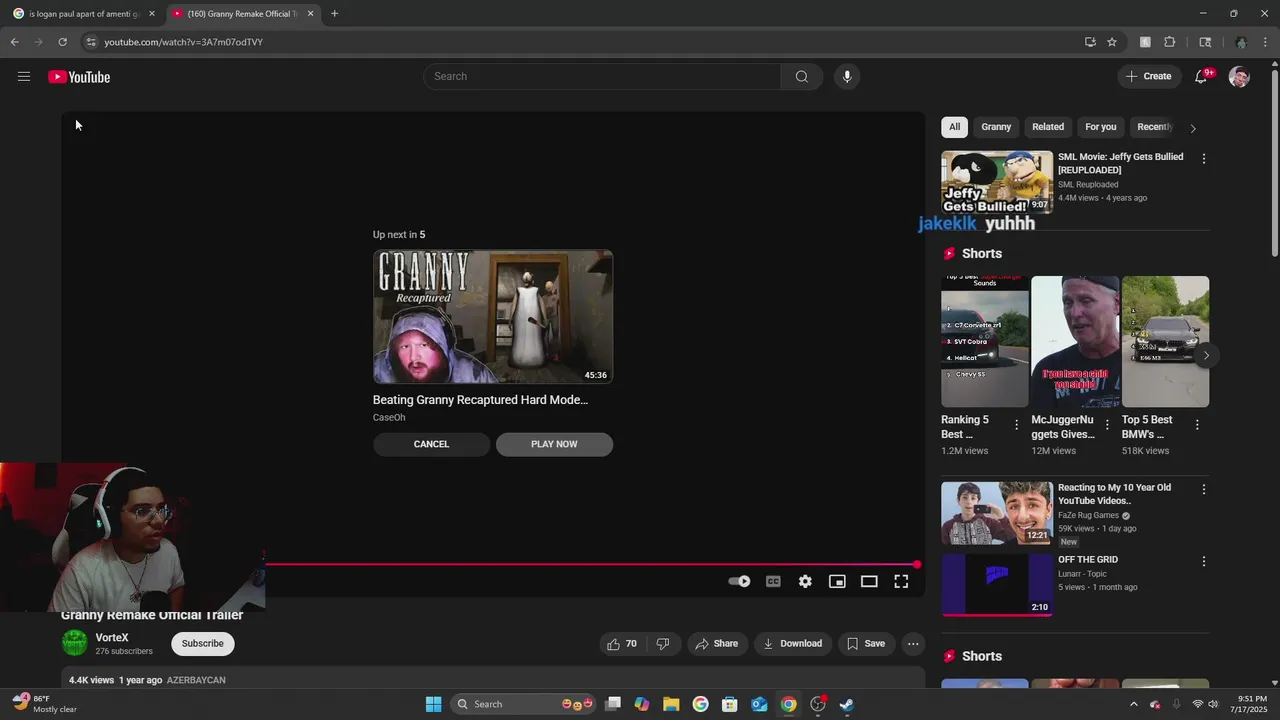
Task: Open YouTube notifications bell
Action: pyautogui.click(x=1202, y=77)
